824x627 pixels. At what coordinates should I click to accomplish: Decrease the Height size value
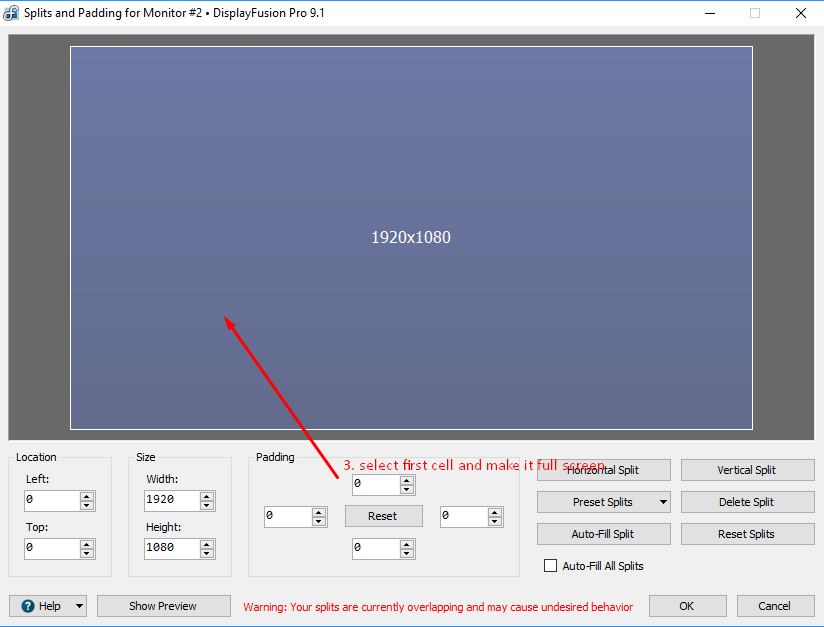[207, 553]
